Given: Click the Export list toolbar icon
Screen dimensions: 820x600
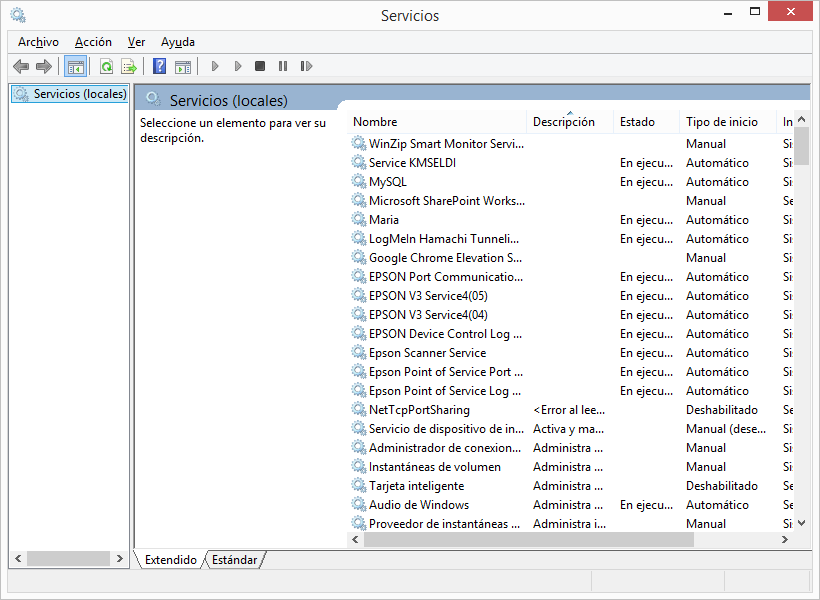Looking at the screenshot, I should [129, 66].
